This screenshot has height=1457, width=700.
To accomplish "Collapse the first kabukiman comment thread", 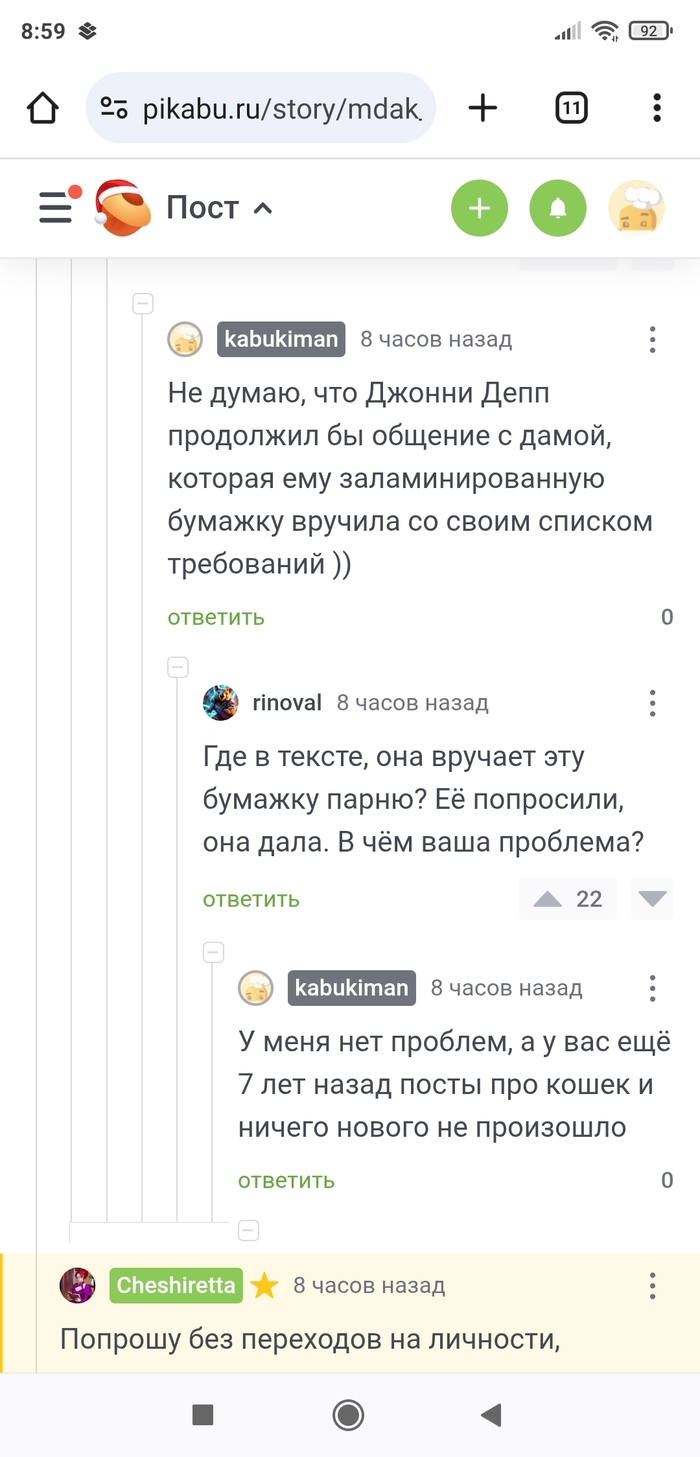I will point(143,303).
